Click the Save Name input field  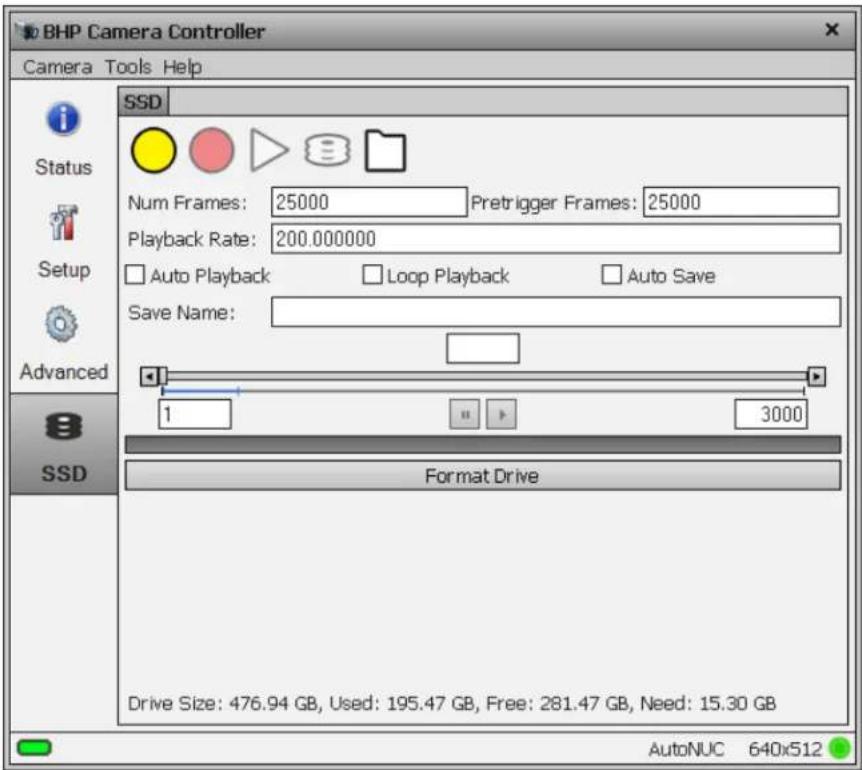(x=556, y=312)
